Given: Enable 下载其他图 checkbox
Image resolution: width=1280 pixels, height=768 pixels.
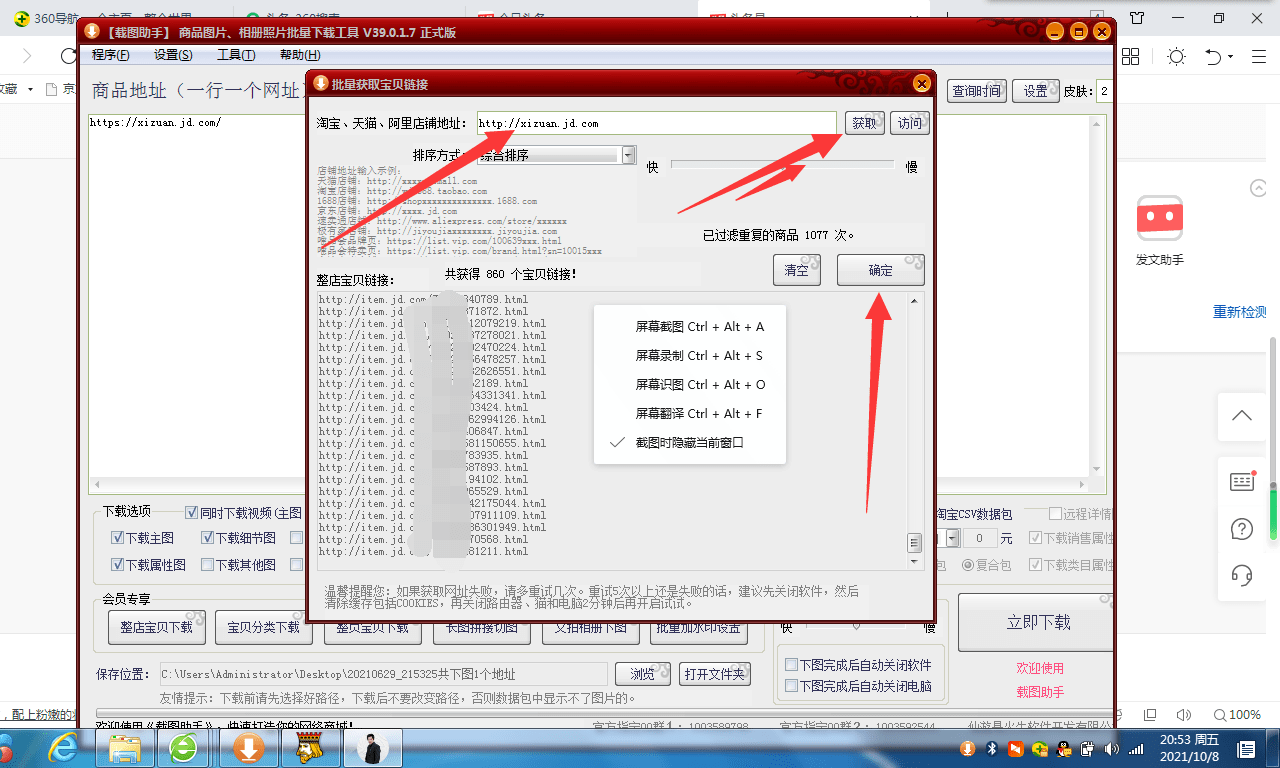Looking at the screenshot, I should 207,565.
